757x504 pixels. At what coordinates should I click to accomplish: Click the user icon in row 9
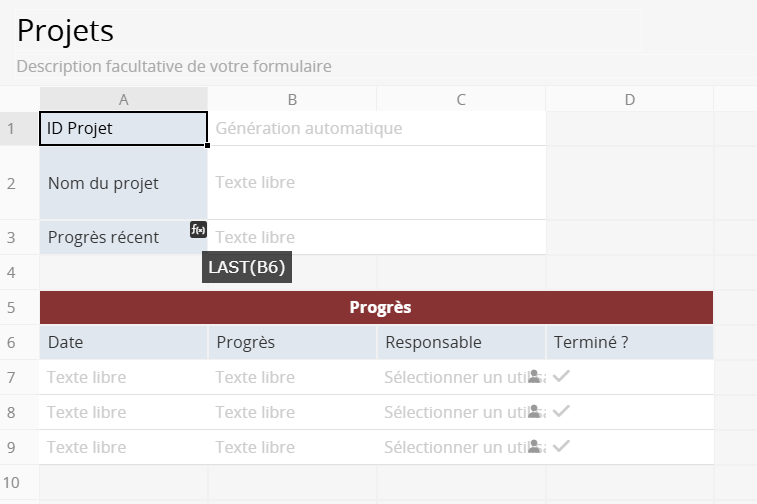pos(535,446)
